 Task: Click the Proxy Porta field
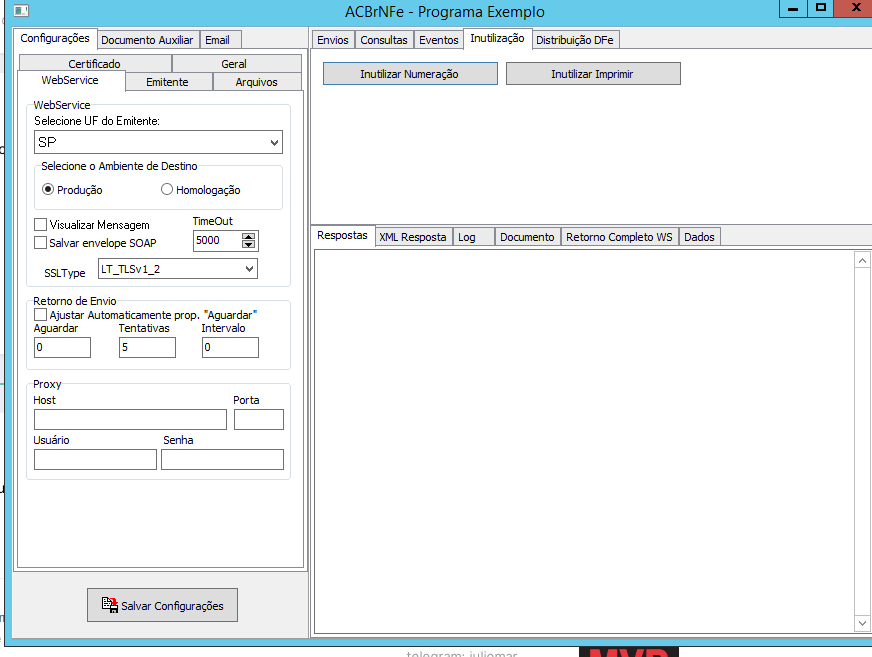point(259,419)
